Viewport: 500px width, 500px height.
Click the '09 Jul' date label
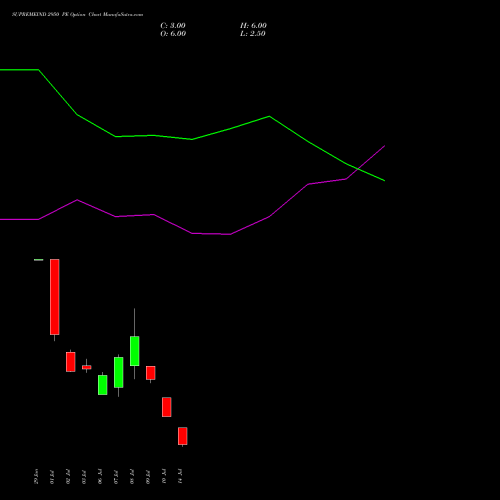click(148, 477)
